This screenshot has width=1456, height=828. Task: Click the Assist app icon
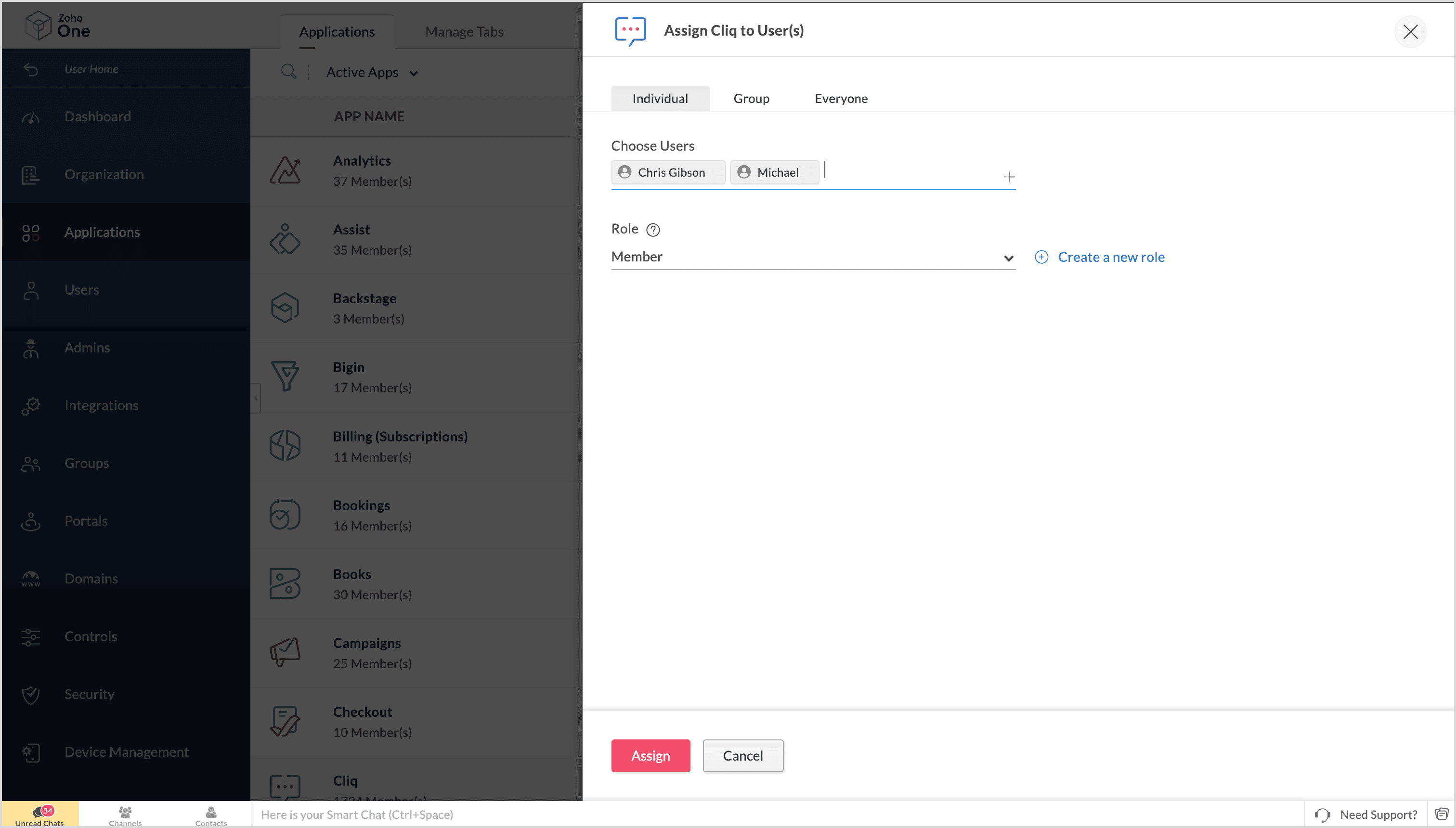click(x=285, y=239)
